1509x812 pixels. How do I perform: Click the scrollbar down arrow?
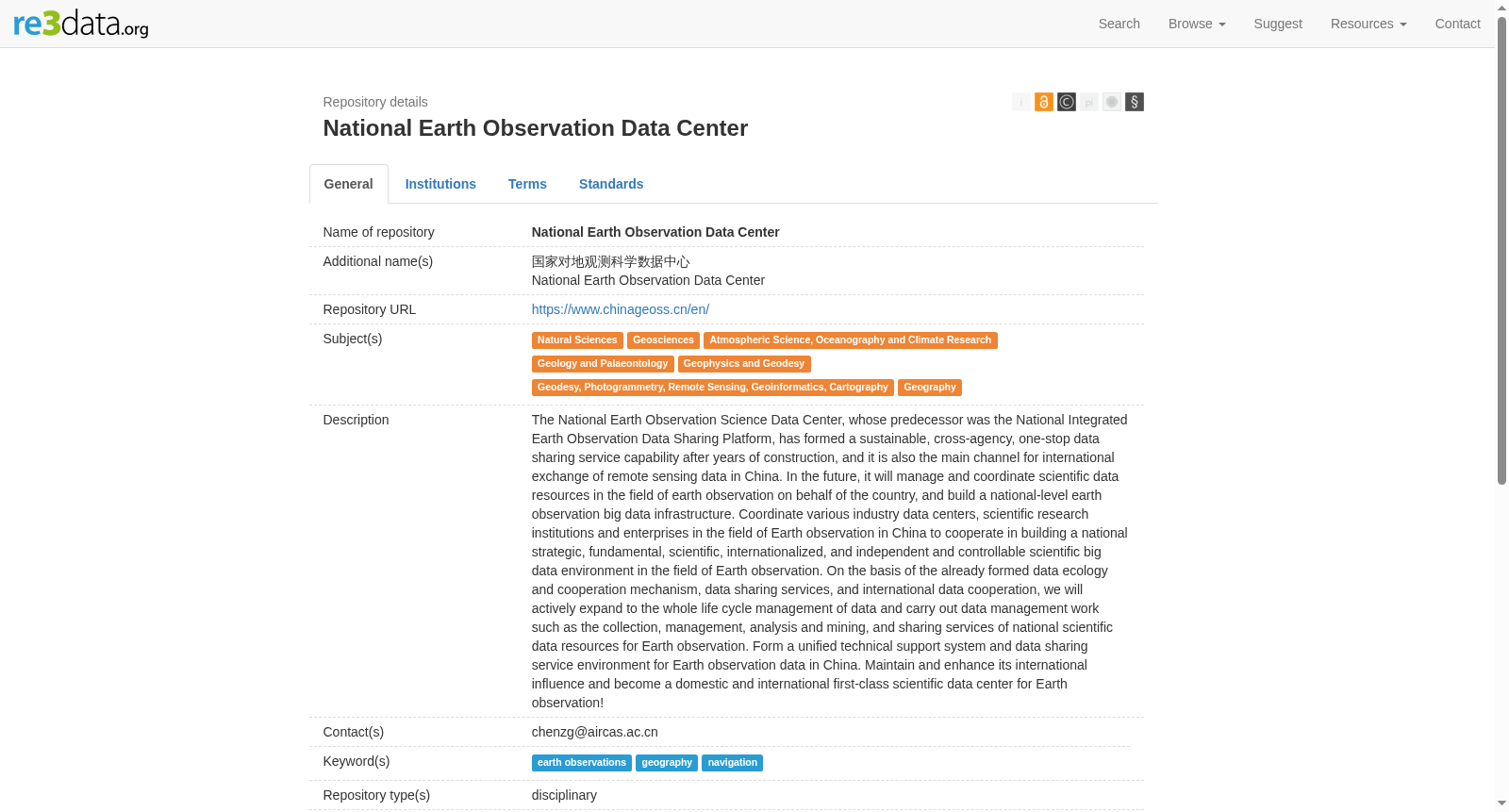coord(1502,804)
